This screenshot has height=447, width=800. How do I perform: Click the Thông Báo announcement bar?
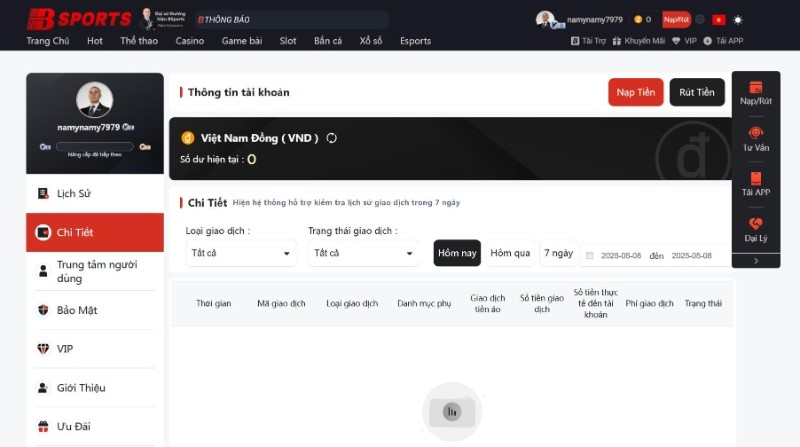(x=291, y=20)
